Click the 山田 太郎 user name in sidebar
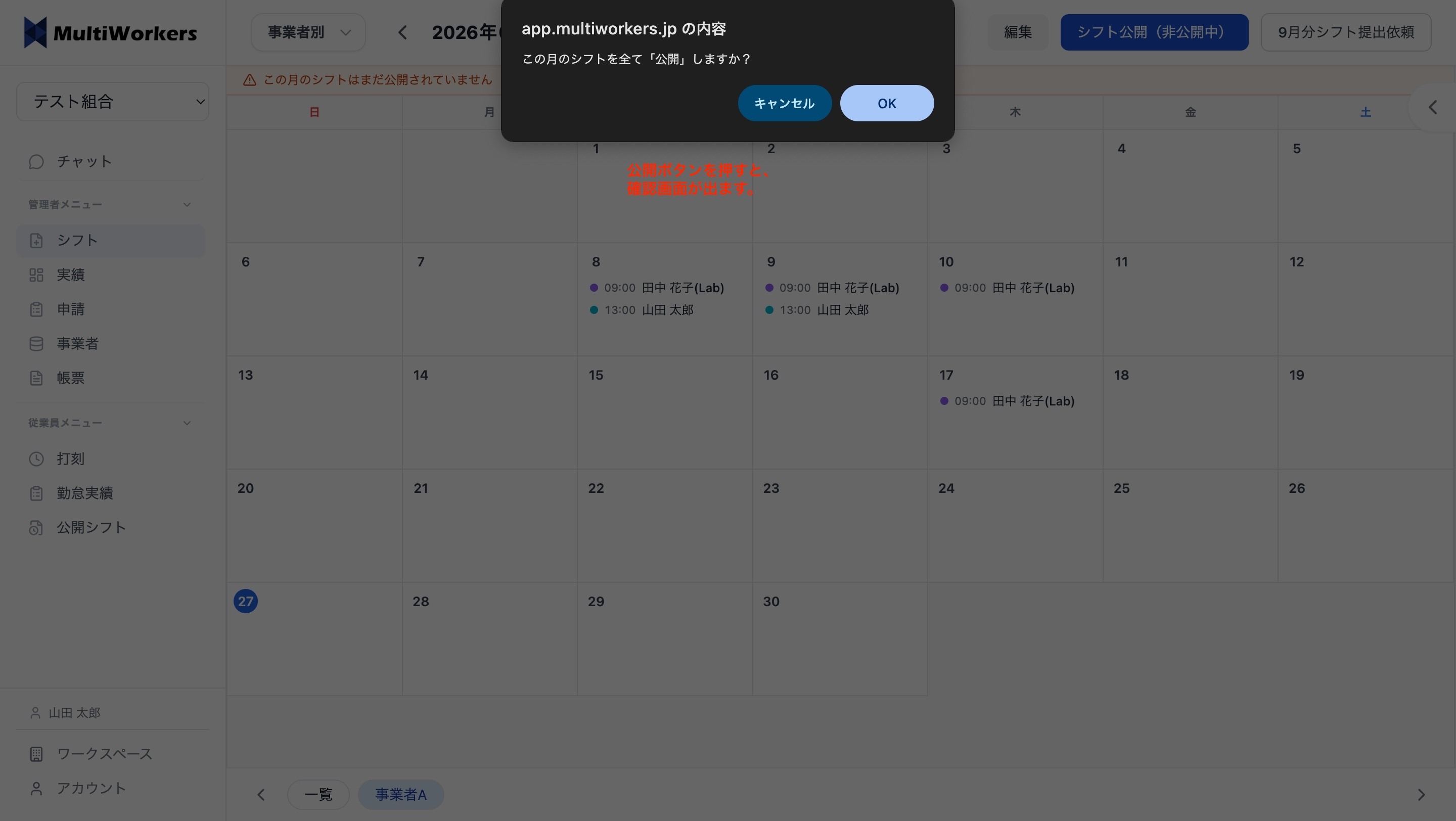This screenshot has width=1456, height=821. pyautogui.click(x=75, y=713)
